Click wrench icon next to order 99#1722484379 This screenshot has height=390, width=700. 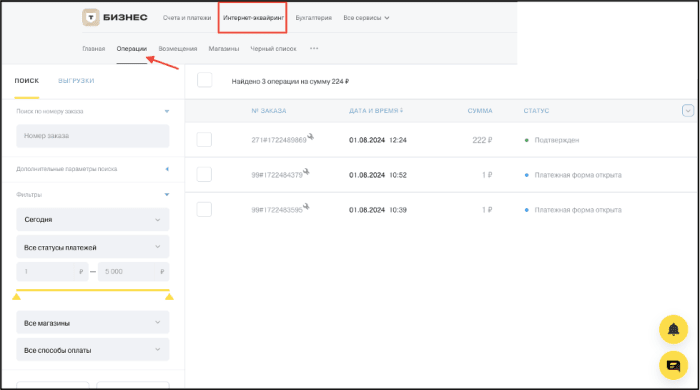pyautogui.click(x=306, y=171)
